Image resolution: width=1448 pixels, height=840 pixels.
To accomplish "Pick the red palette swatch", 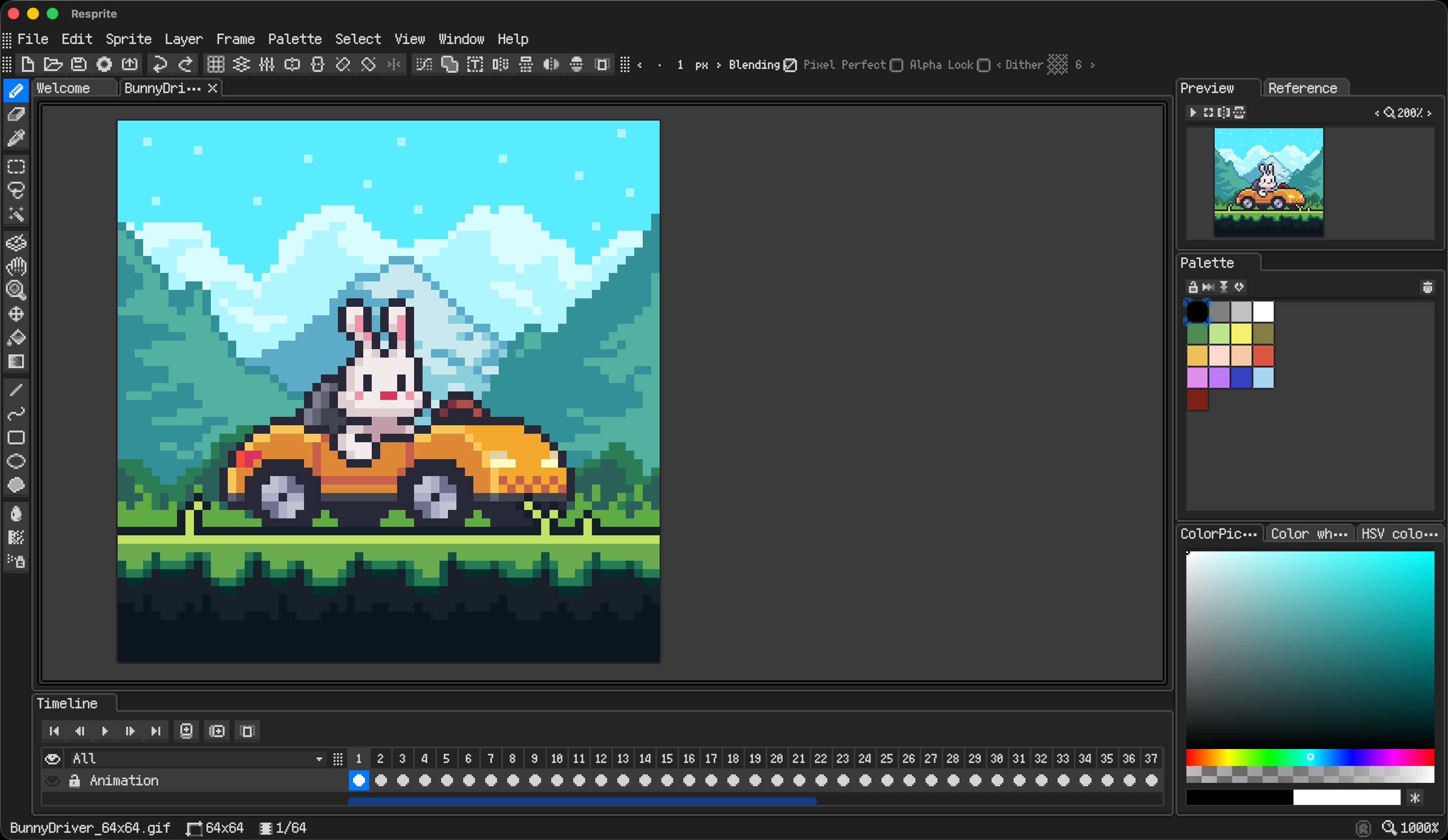I will pos(1263,356).
